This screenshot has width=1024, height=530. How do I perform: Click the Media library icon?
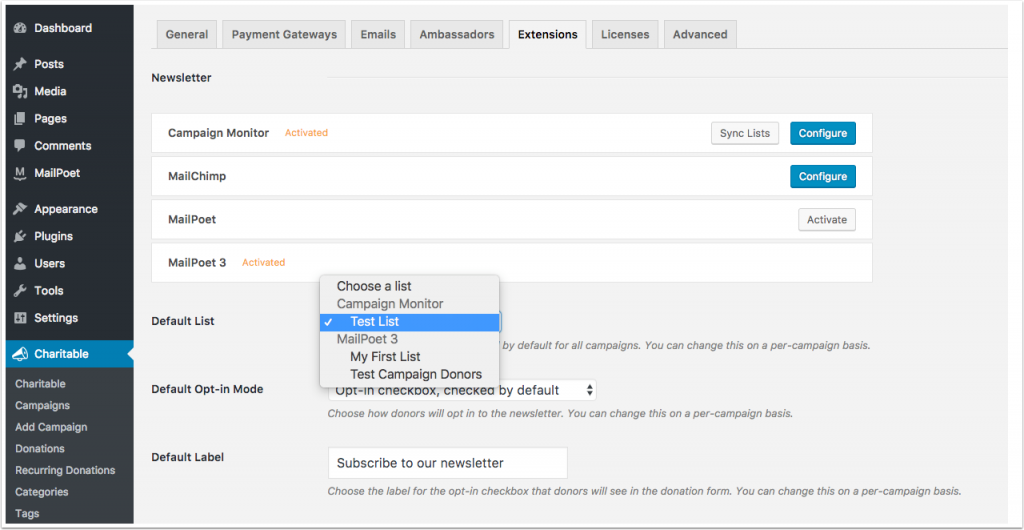20,91
